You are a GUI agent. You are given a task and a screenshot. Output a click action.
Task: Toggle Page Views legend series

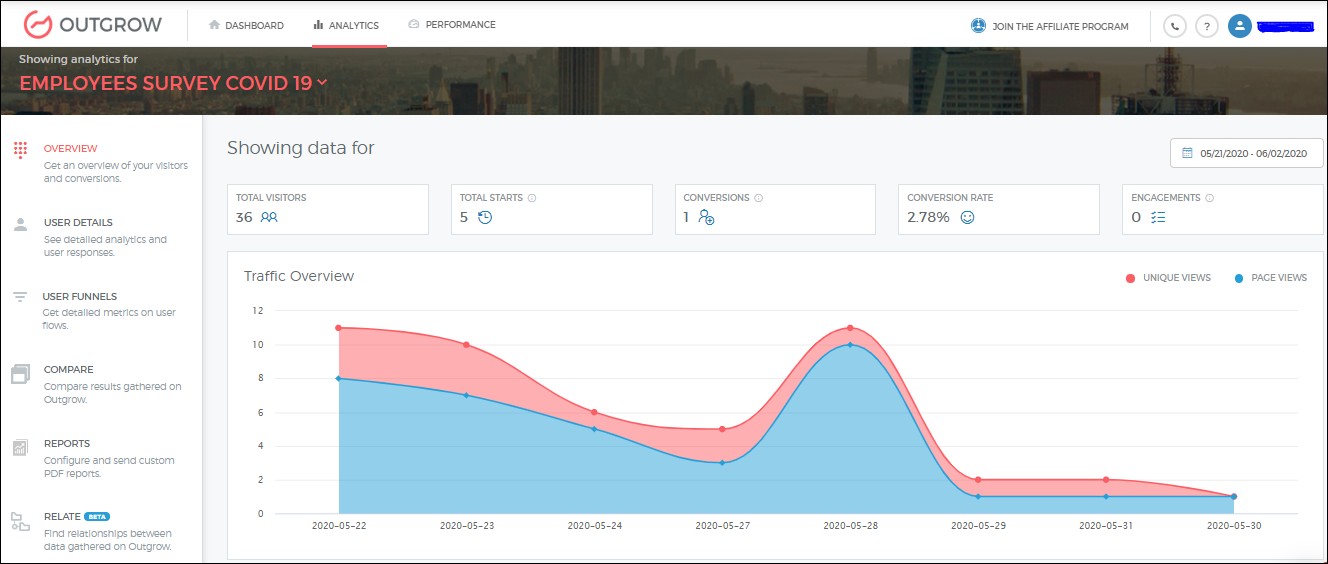coord(1271,278)
